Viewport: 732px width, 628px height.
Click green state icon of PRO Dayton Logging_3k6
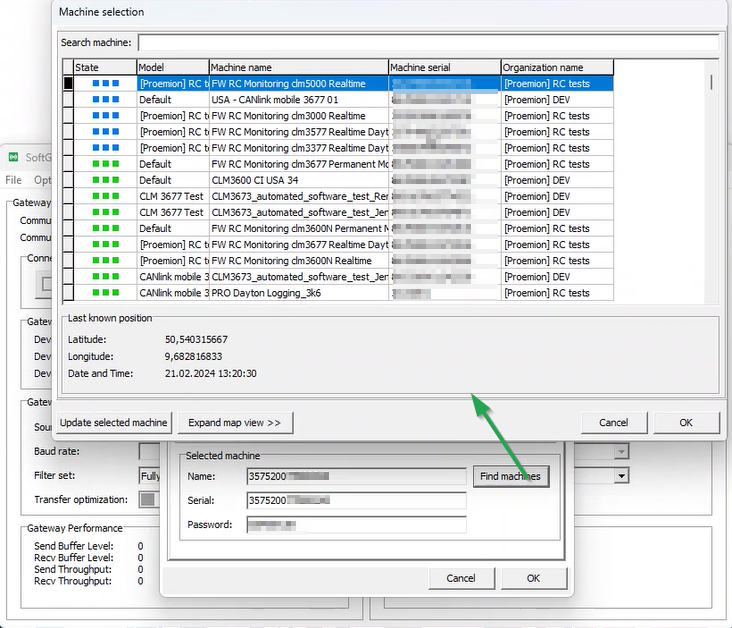pyautogui.click(x=106, y=293)
